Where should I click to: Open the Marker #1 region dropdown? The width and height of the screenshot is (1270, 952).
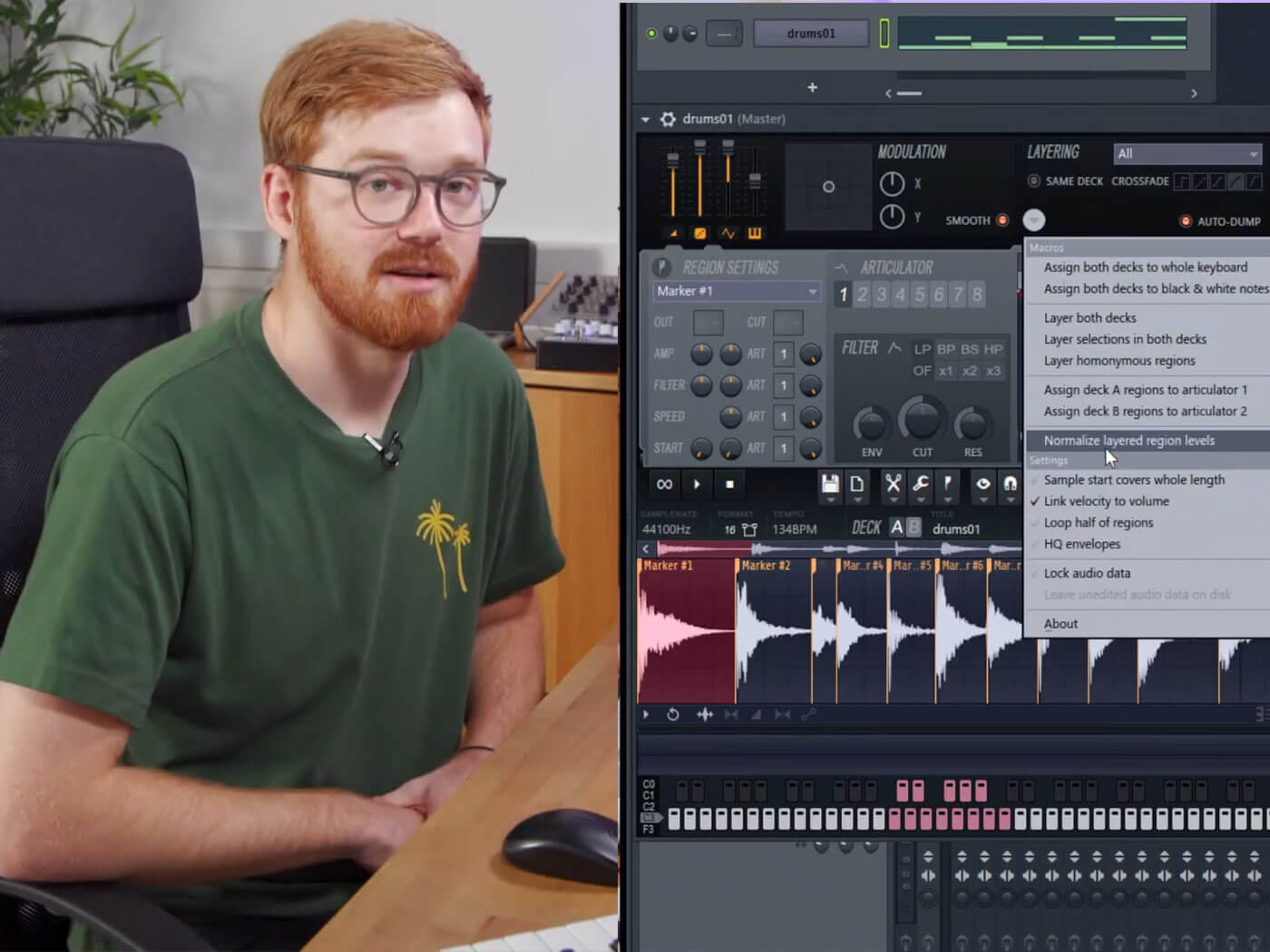(737, 291)
